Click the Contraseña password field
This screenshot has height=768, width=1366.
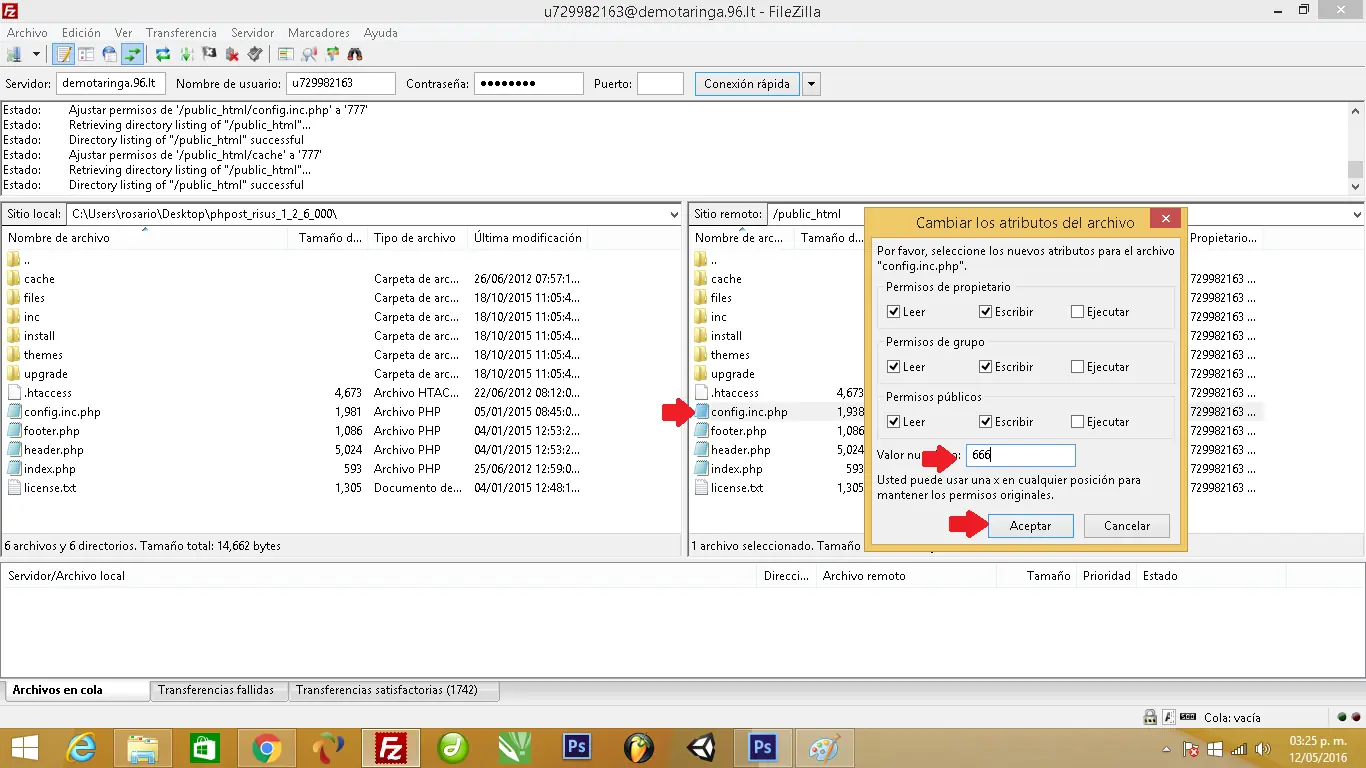[529, 84]
